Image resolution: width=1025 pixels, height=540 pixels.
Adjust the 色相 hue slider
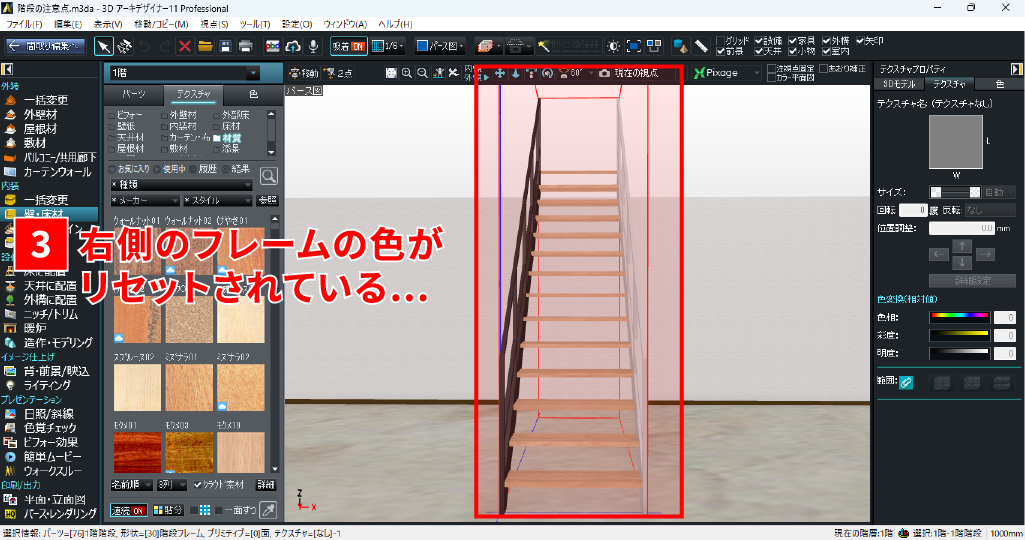(x=959, y=317)
